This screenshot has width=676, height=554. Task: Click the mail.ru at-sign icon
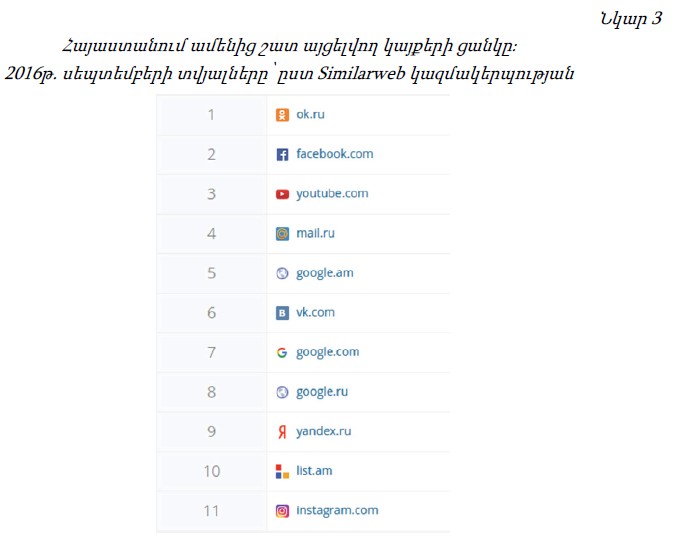(282, 234)
